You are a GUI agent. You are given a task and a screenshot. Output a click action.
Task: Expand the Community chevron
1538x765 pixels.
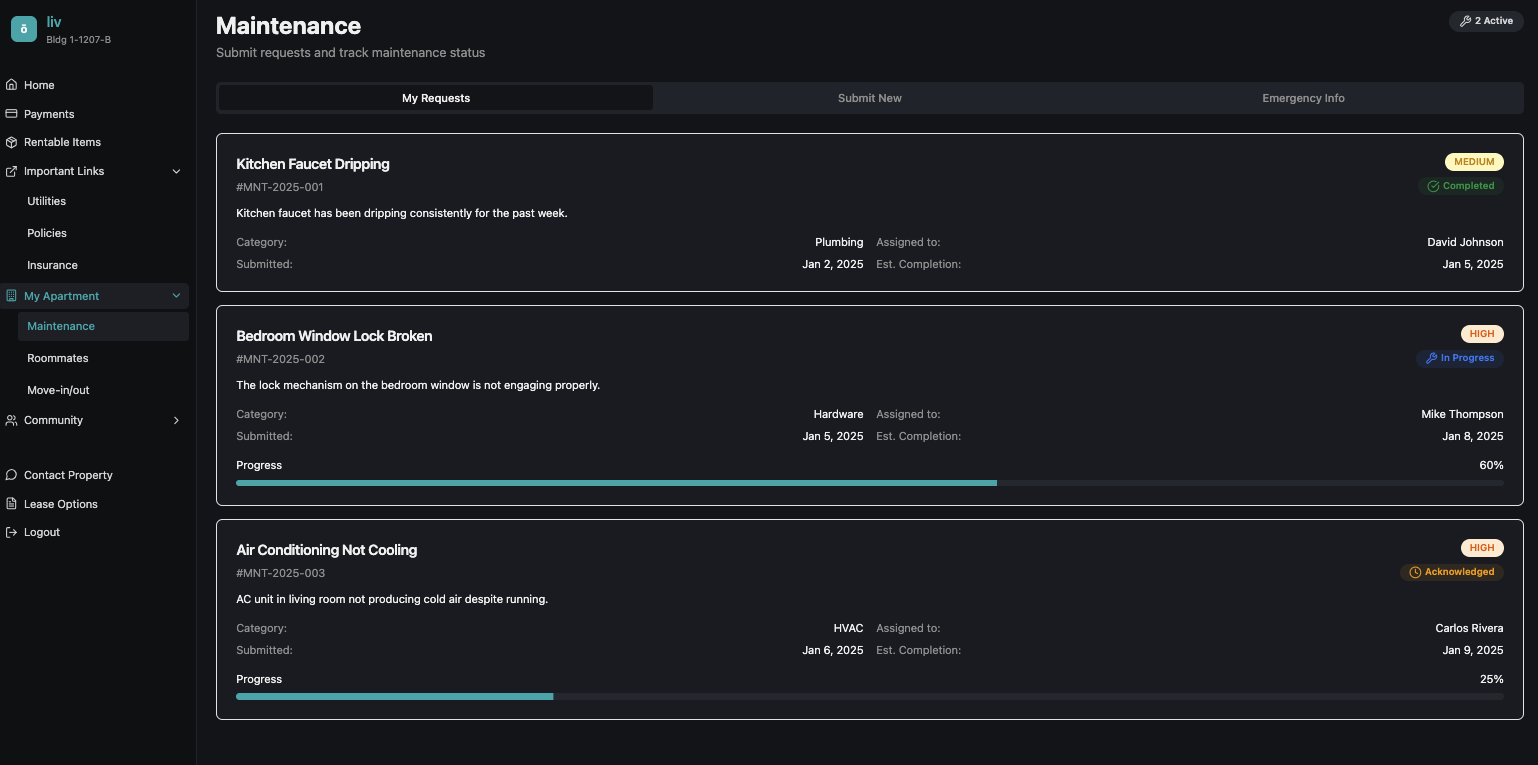click(177, 420)
